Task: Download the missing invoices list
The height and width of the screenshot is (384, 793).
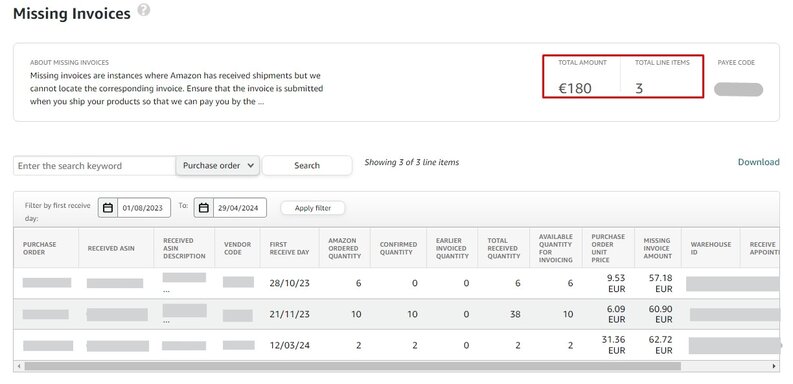Action: pos(758,162)
